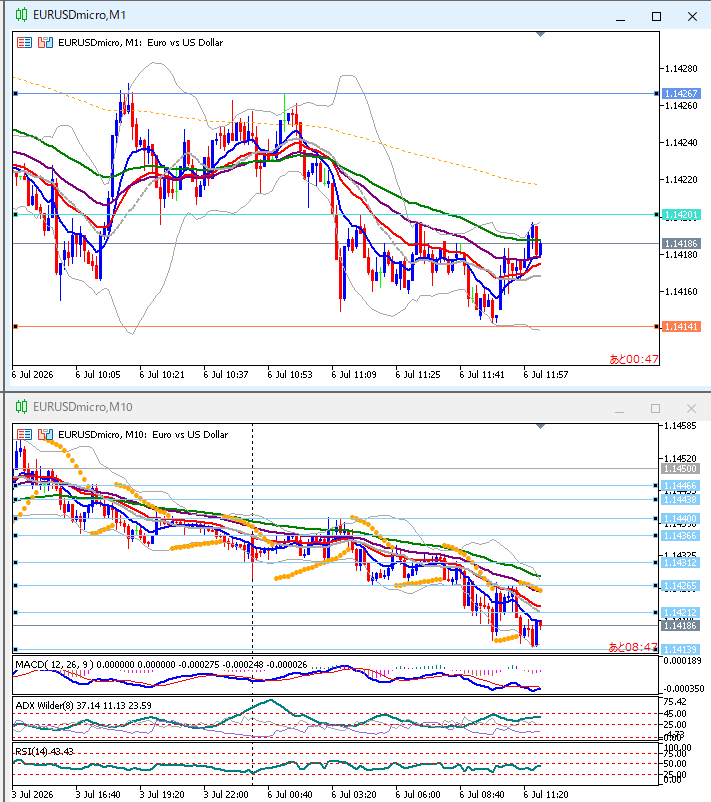This screenshot has height=802, width=711.
Task: Click the 08:47 candle countdown on M10
Action: [x=633, y=647]
